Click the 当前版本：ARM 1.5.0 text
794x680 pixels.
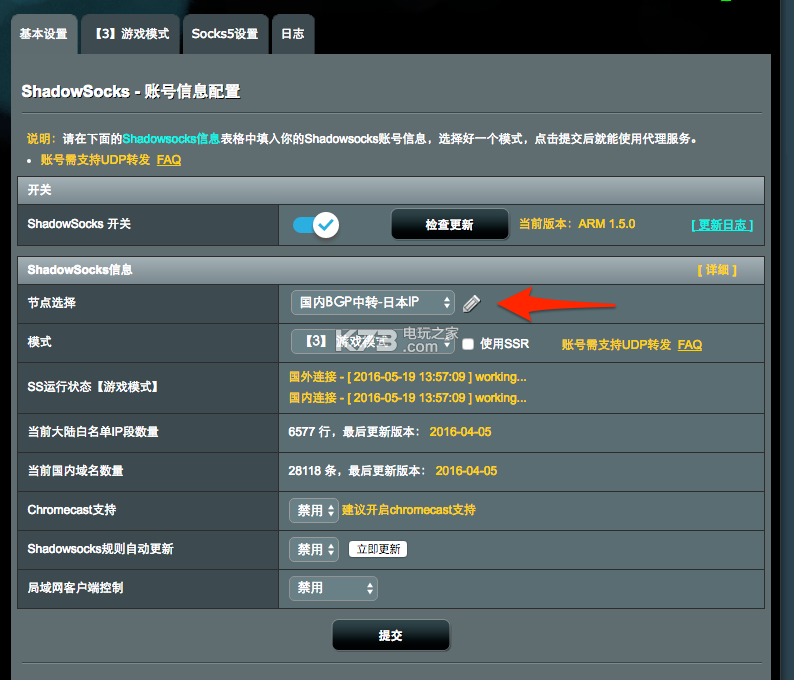tap(577, 224)
